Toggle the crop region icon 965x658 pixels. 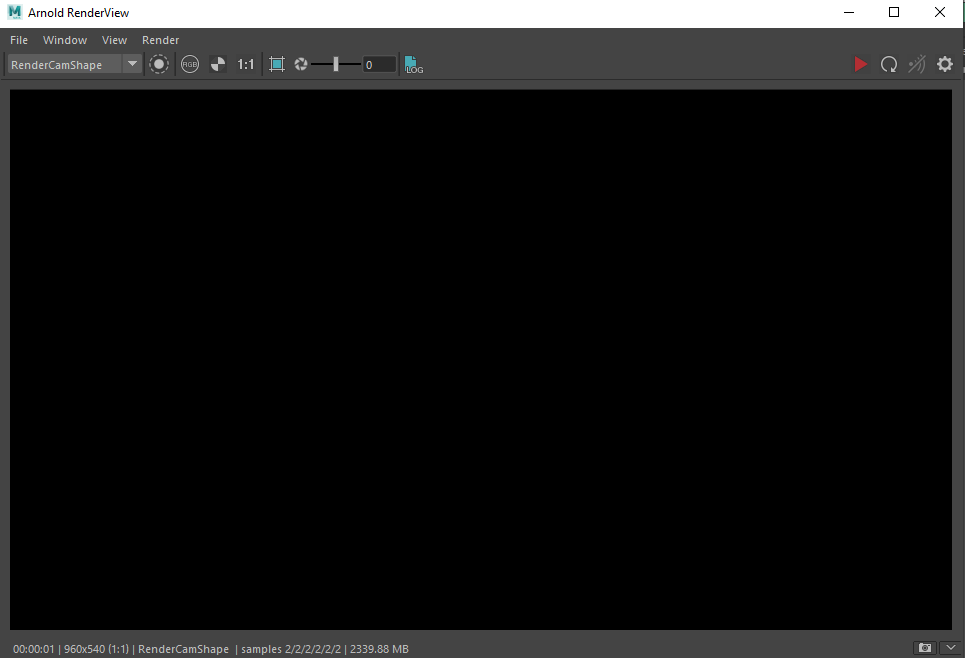tap(277, 64)
